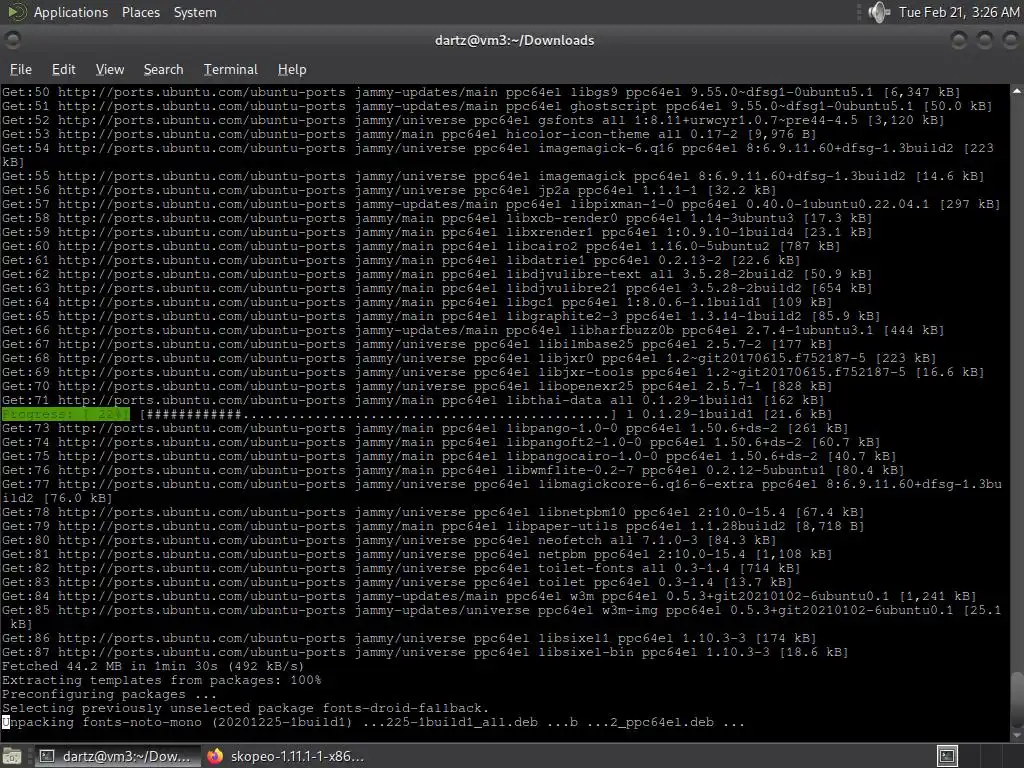Click the Get:84 w3m line
Viewport: 1024px width, 768px height.
(x=488, y=596)
